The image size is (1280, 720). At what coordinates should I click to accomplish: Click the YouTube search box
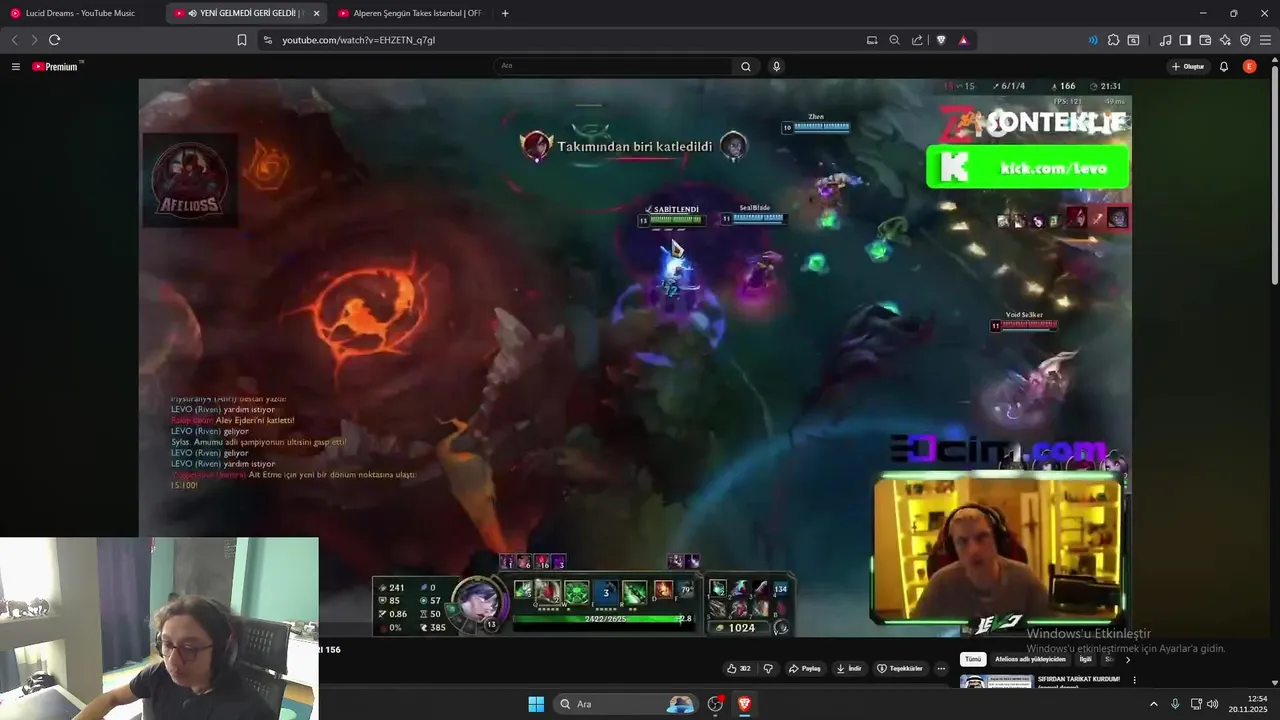tap(613, 66)
